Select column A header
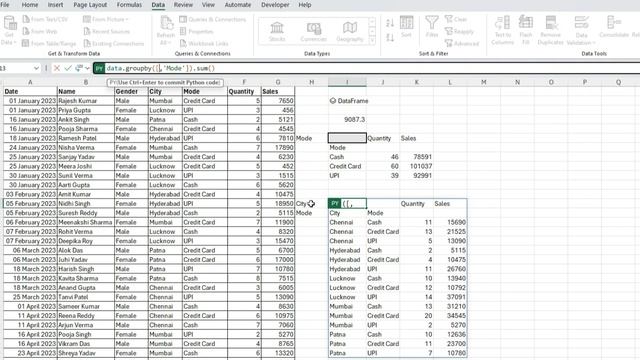Viewport: 640px width, 360px height. [30, 82]
